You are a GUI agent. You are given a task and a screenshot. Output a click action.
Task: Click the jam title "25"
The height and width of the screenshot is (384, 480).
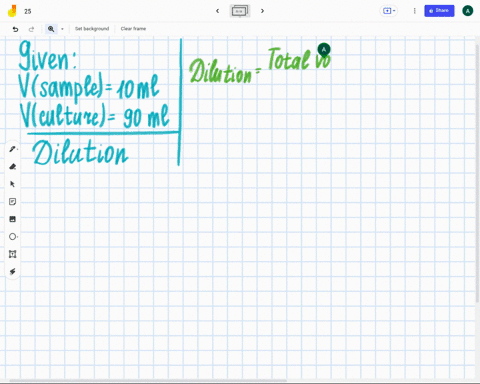[28, 11]
